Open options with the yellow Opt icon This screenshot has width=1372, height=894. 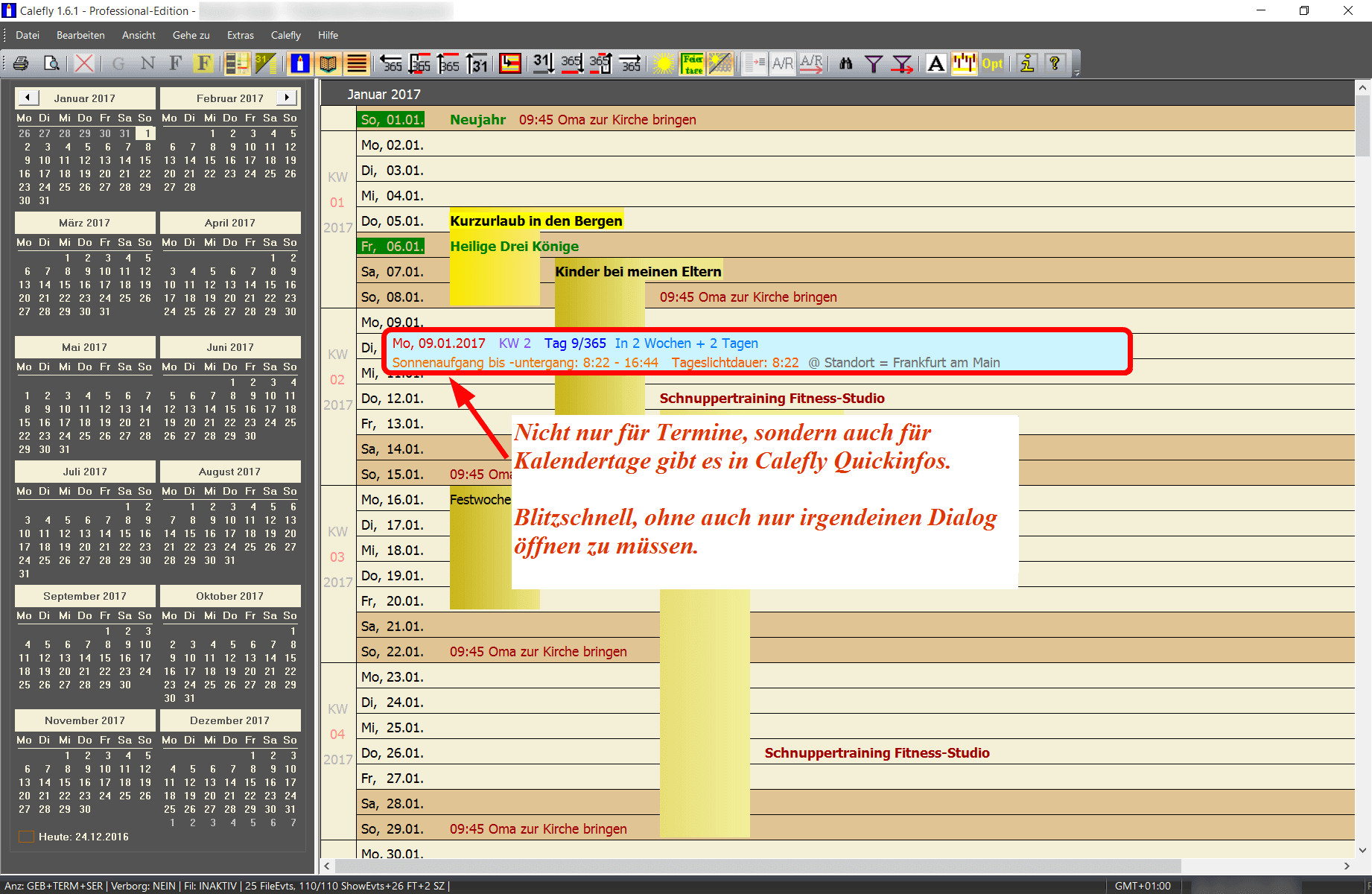click(x=993, y=63)
